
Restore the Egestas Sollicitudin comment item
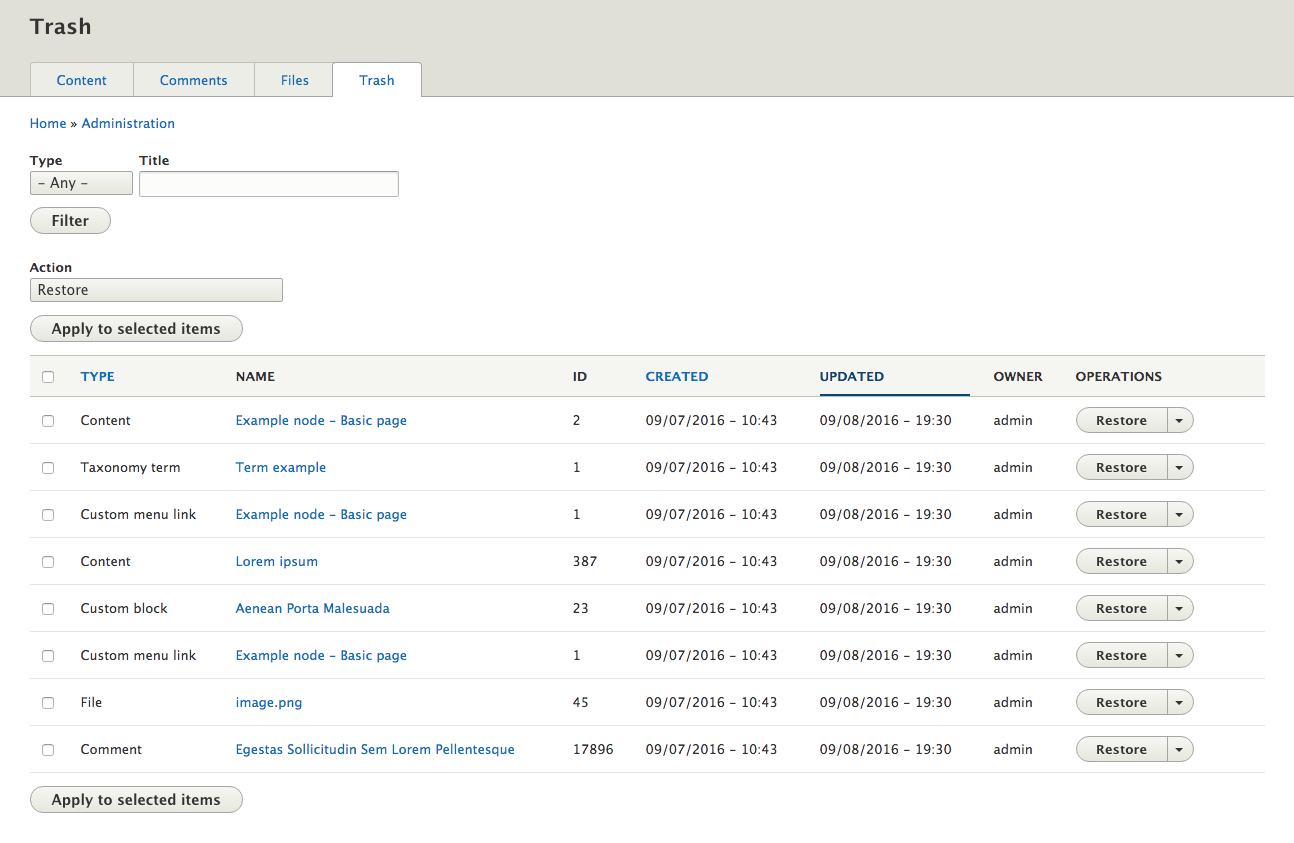tap(1121, 750)
